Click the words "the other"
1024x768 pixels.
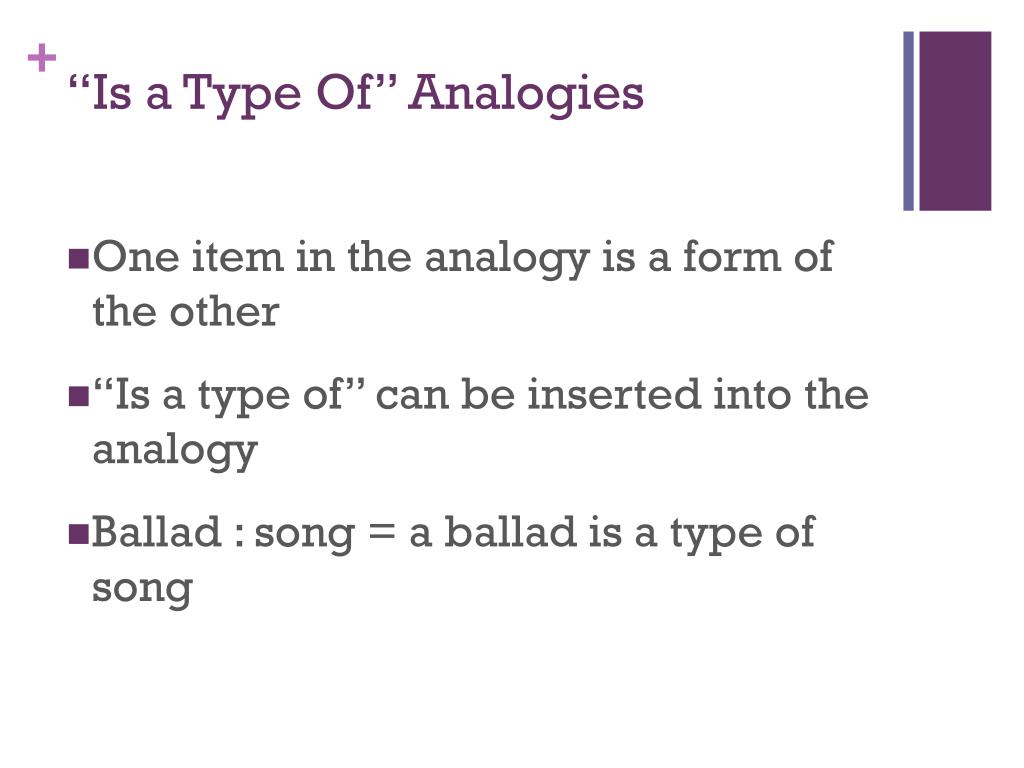(x=186, y=312)
